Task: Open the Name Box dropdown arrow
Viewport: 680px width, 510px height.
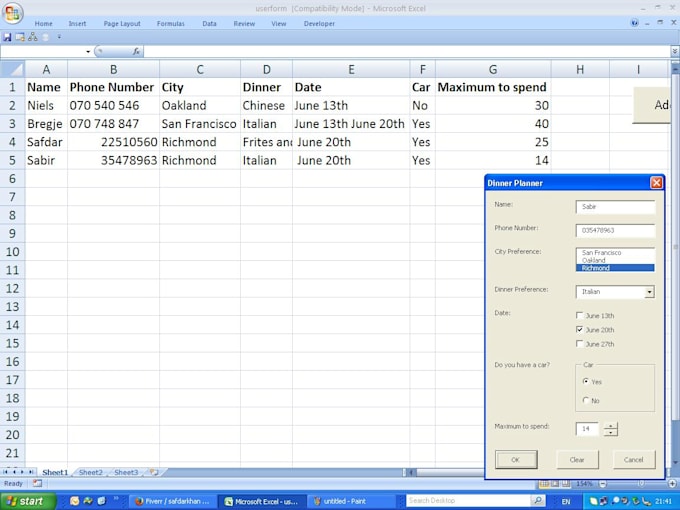Action: pyautogui.click(x=88, y=51)
